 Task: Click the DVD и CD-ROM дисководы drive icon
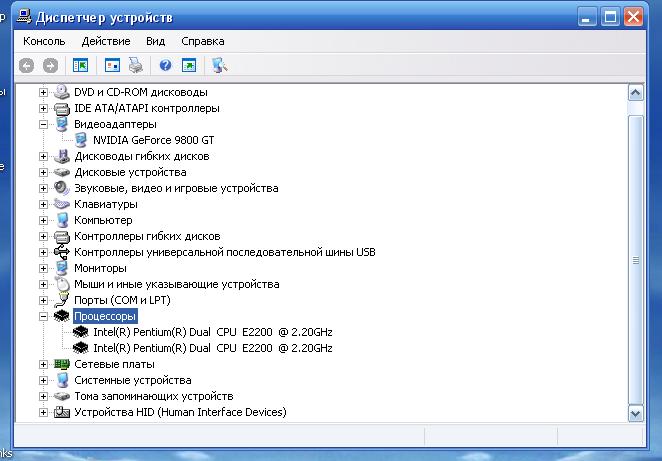(x=62, y=92)
